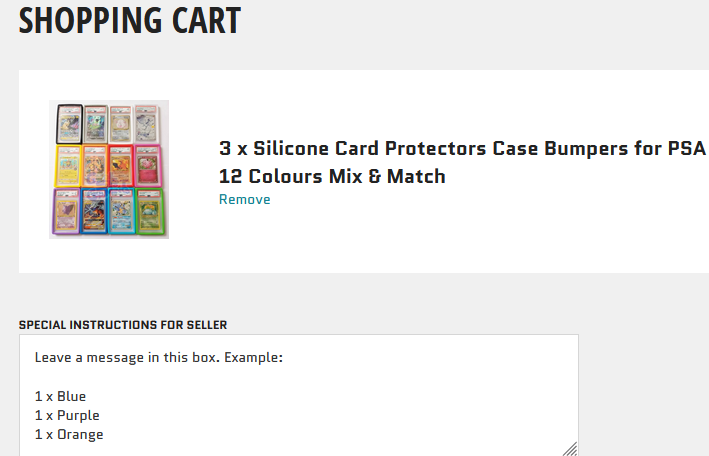Click the '12 Colours Mix & Match' title line

point(332,176)
